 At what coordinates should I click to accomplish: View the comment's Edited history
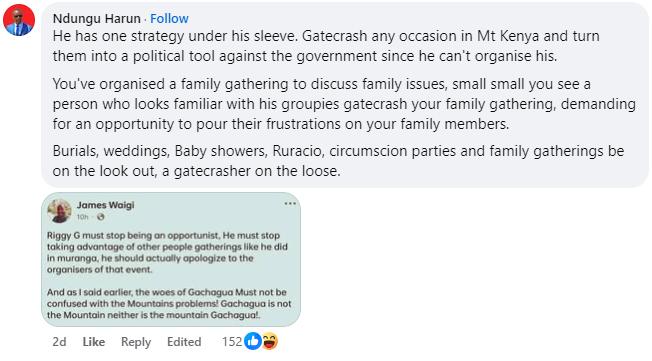(x=184, y=342)
